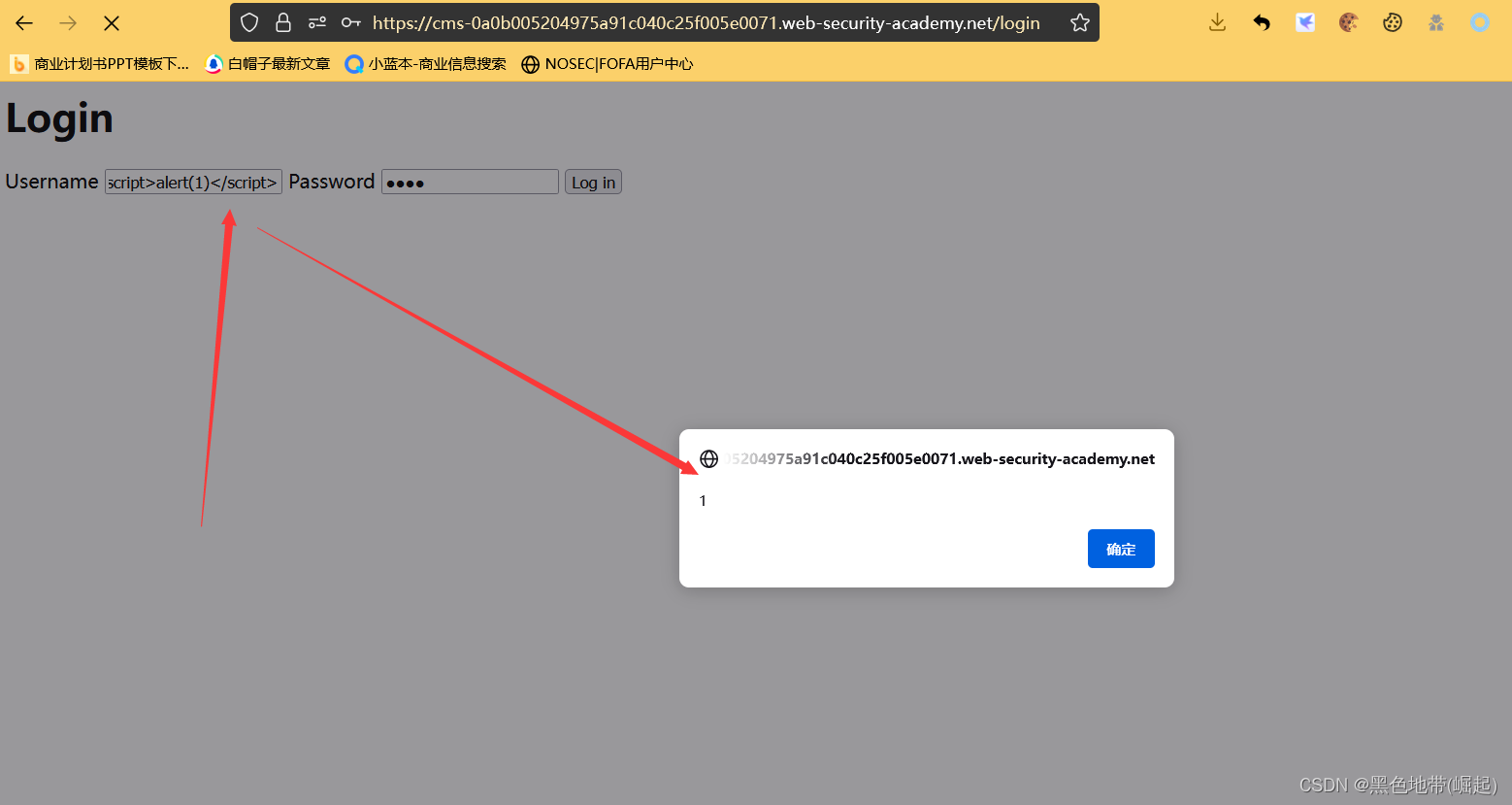
Task: Click the NOSEC FOFA bookmark globe icon
Action: click(530, 64)
